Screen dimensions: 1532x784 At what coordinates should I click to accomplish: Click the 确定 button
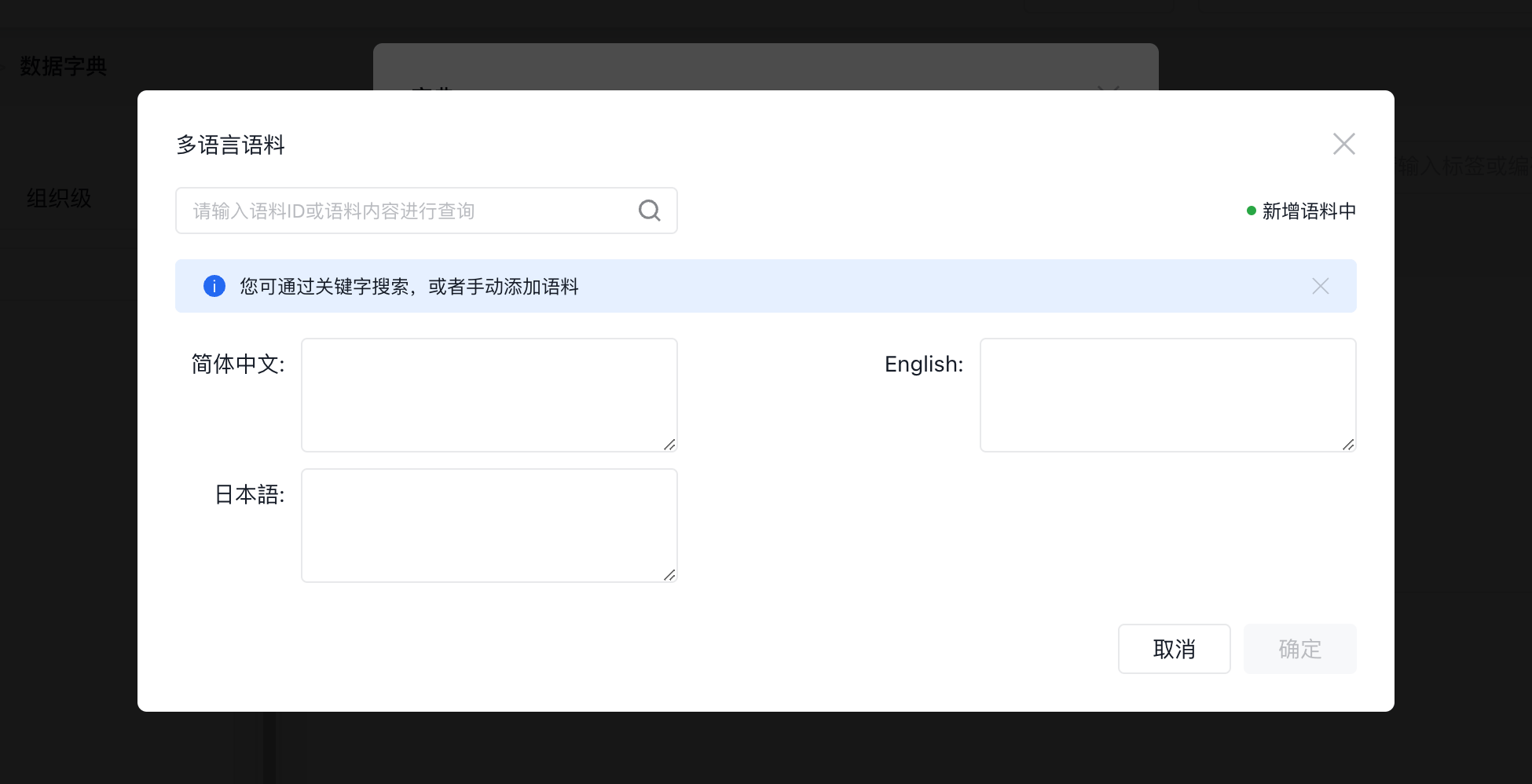(1299, 649)
